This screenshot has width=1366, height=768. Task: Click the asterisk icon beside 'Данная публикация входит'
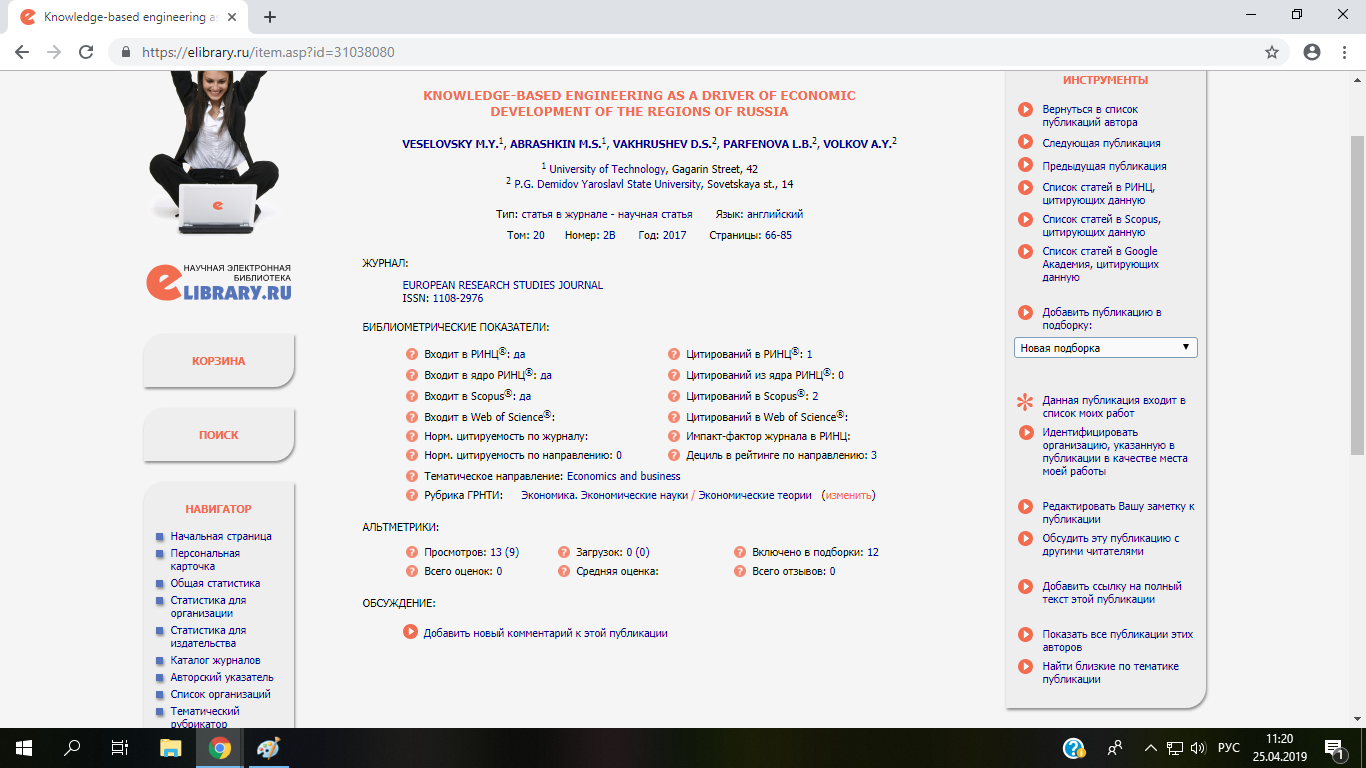[1025, 404]
